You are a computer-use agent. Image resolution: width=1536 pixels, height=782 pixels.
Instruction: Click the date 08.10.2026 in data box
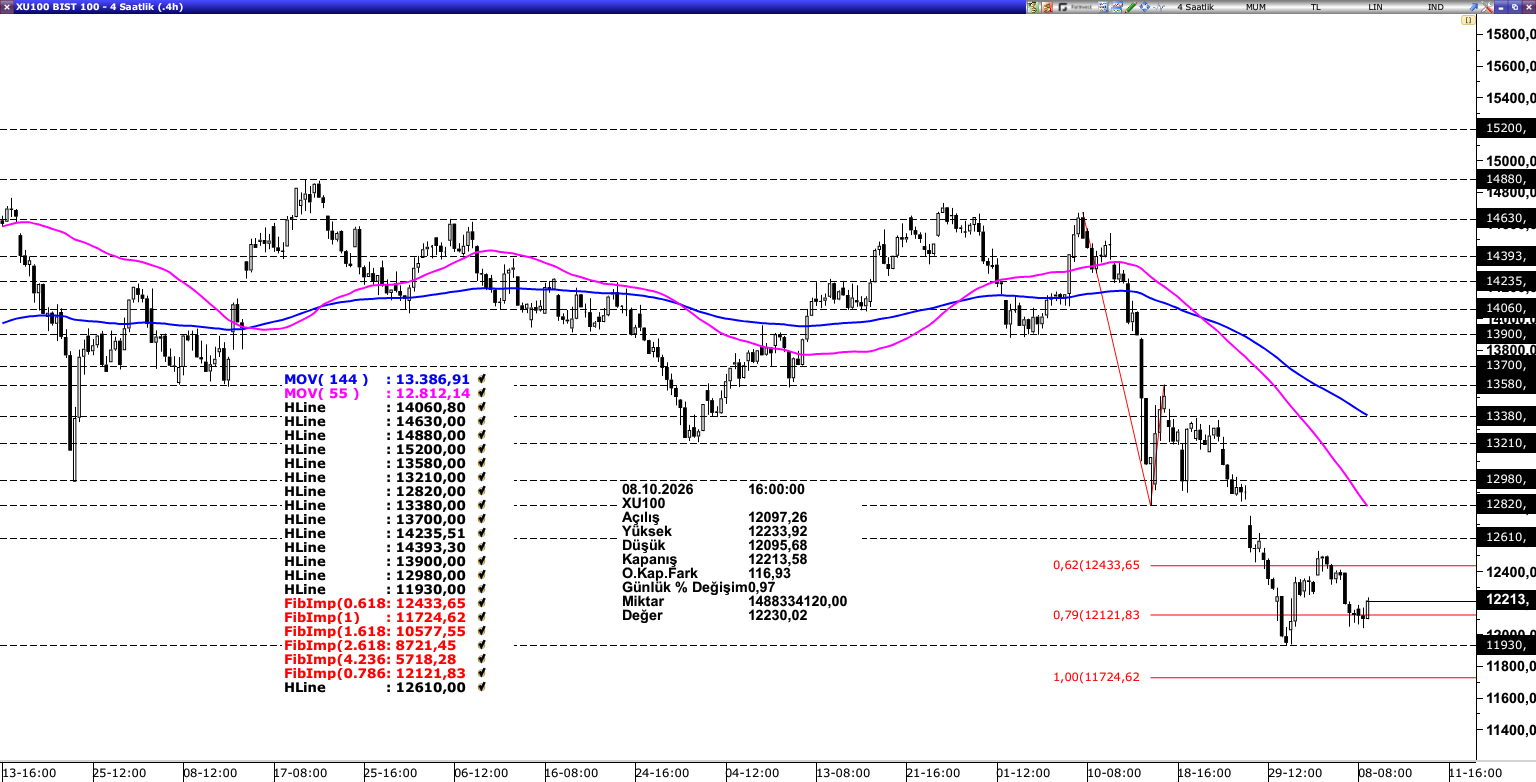coord(657,489)
